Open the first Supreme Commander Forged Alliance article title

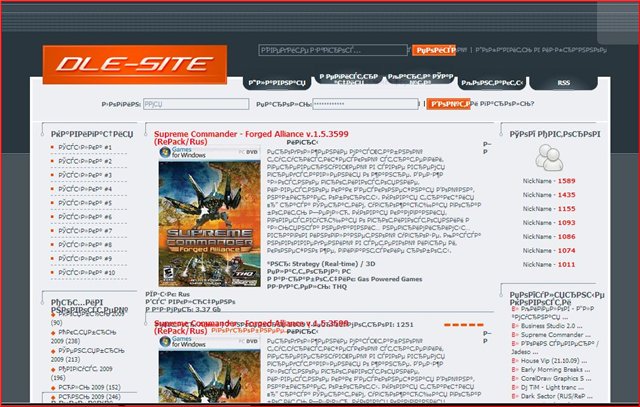pos(251,138)
